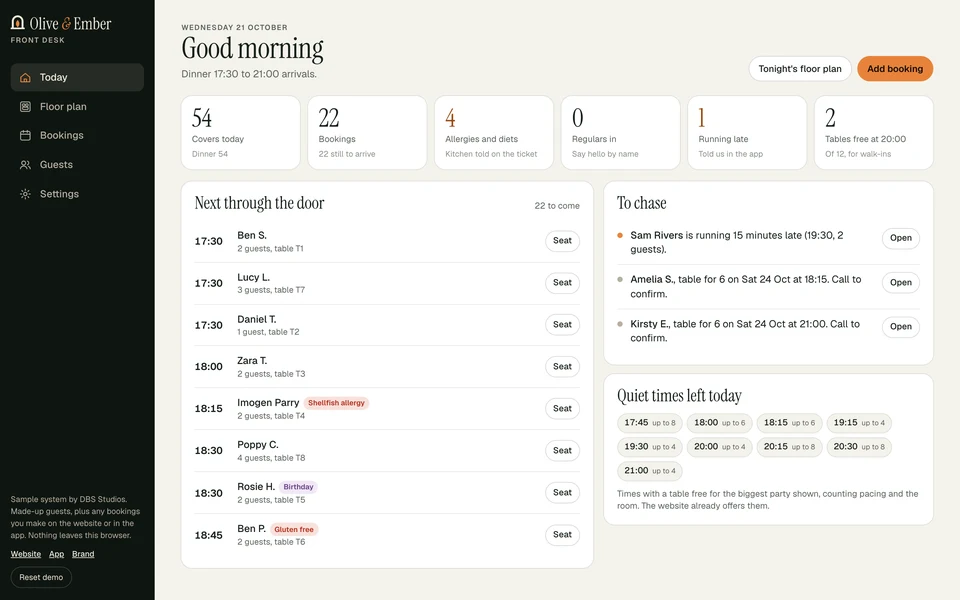Pick the 21:00 quiet time slot
Image resolution: width=960 pixels, height=600 pixels.
[650, 471]
